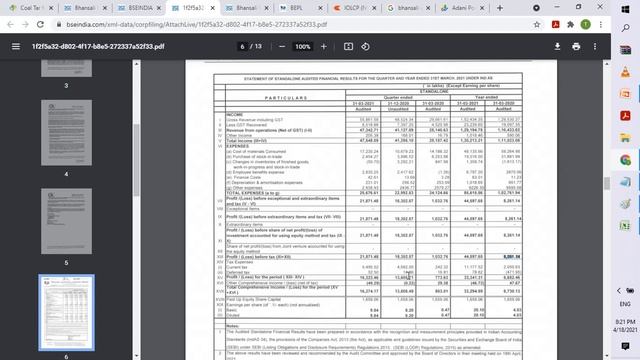Switch to the BEPL tab
This screenshot has width=640, height=360.
click(x=301, y=8)
